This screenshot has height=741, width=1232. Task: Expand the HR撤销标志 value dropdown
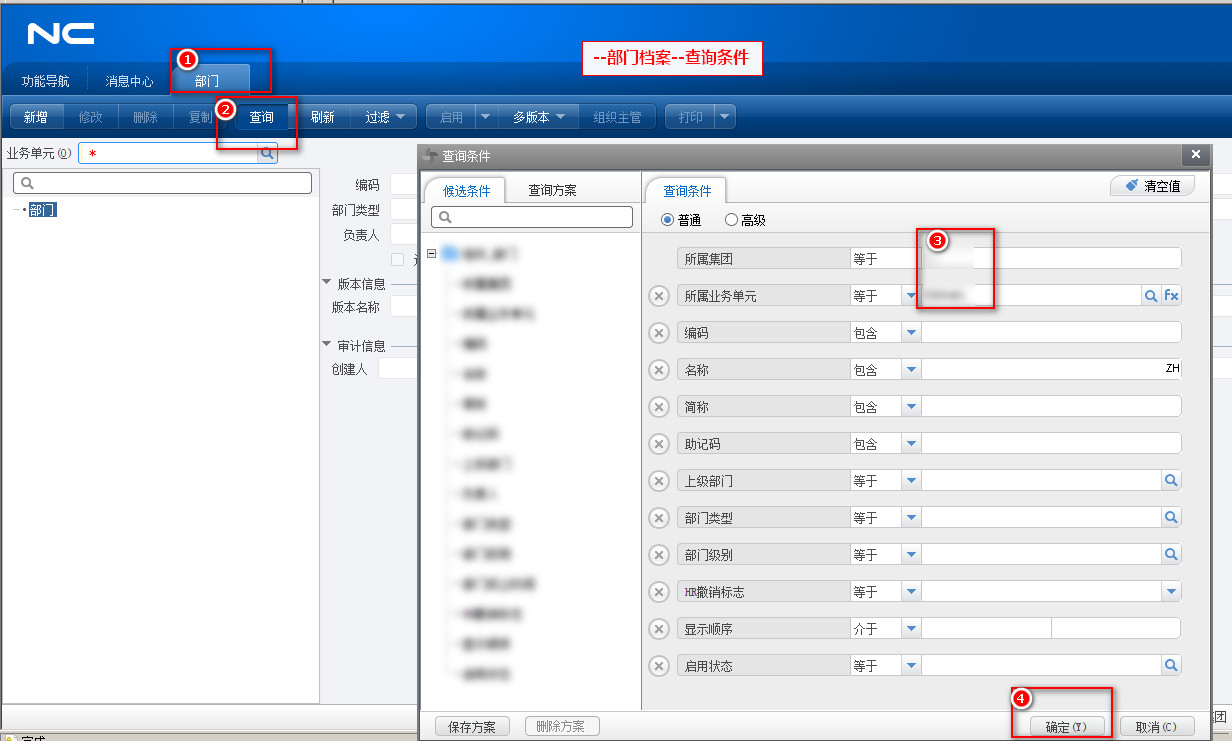click(x=1171, y=592)
